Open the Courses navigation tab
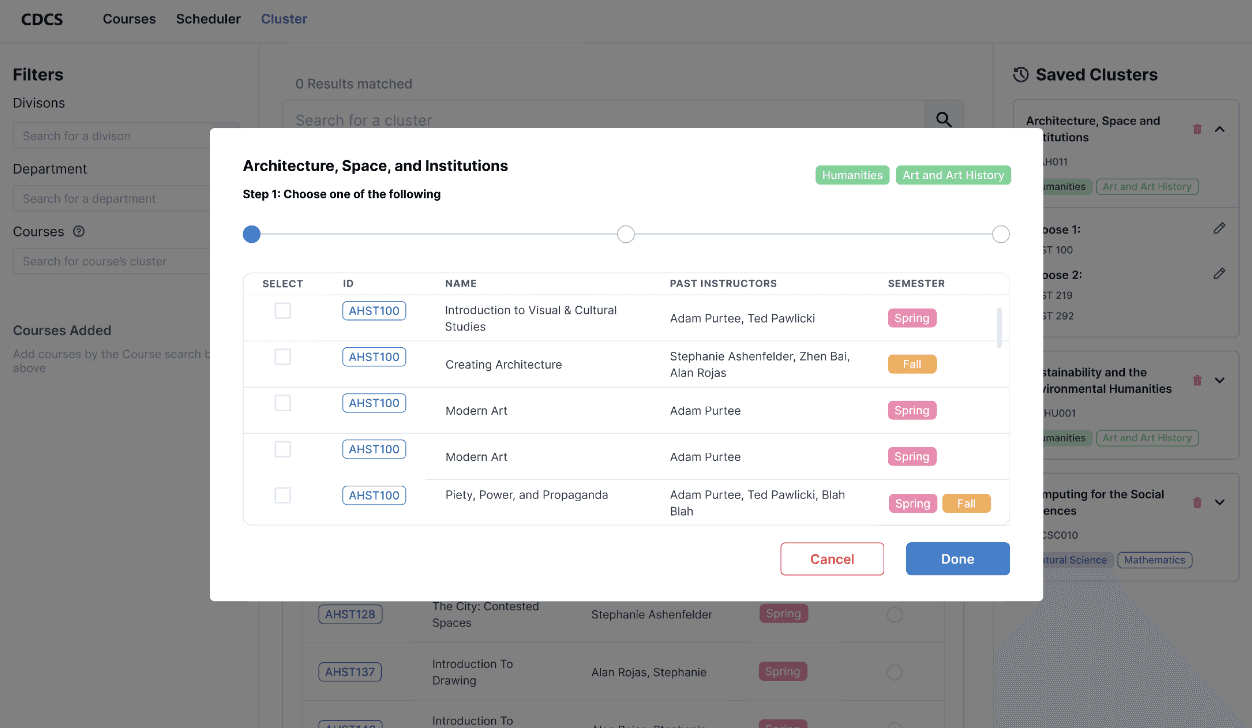Screen dimensions: 1252x728 (x=129, y=19)
